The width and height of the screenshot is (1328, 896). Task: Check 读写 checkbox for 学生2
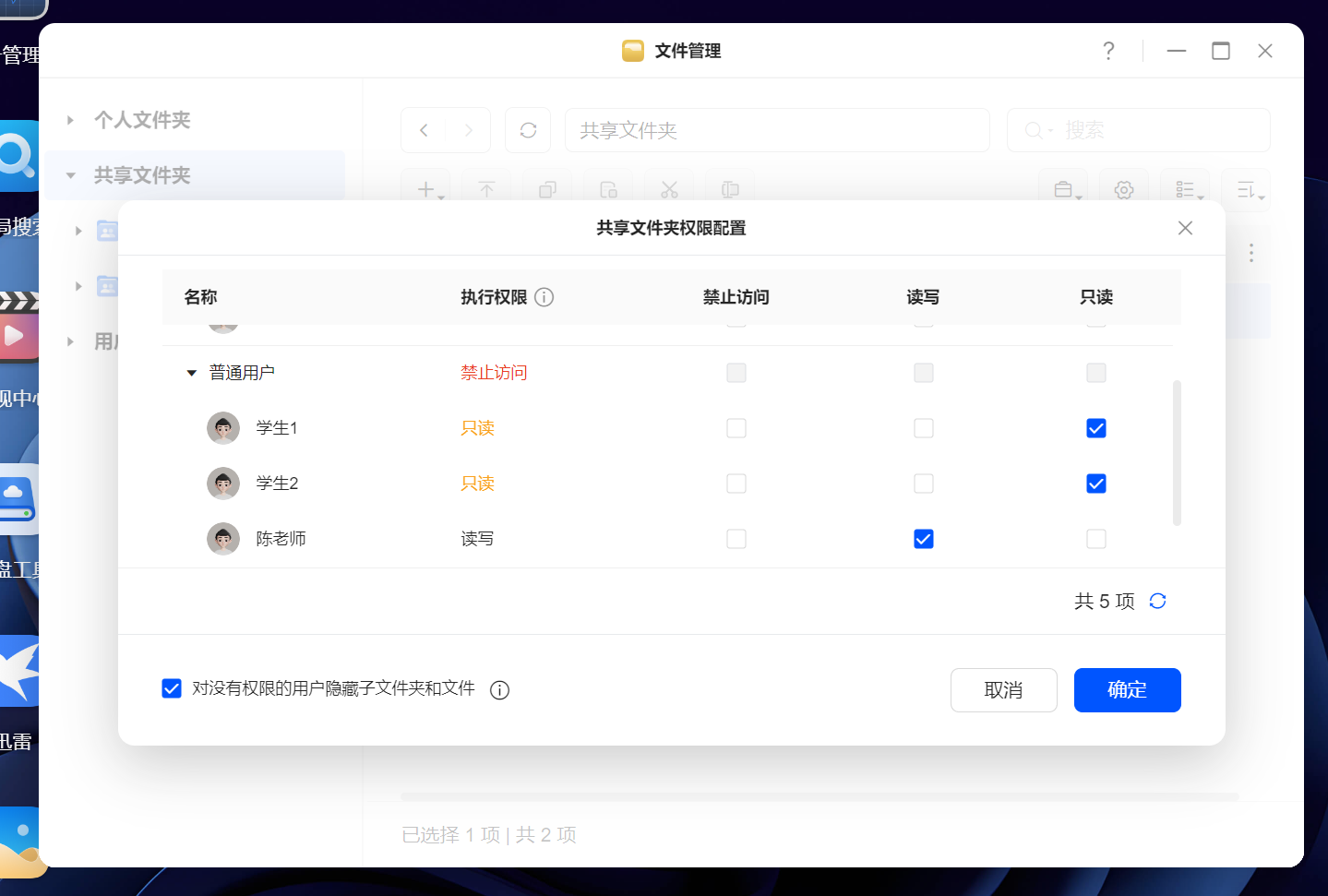924,484
